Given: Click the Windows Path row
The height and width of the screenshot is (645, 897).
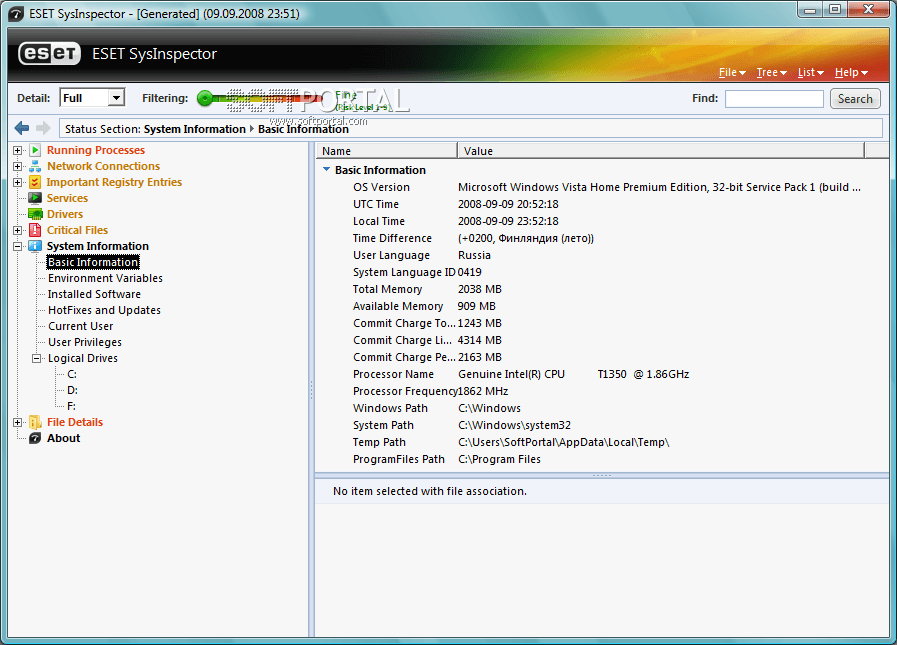Looking at the screenshot, I should [601, 408].
